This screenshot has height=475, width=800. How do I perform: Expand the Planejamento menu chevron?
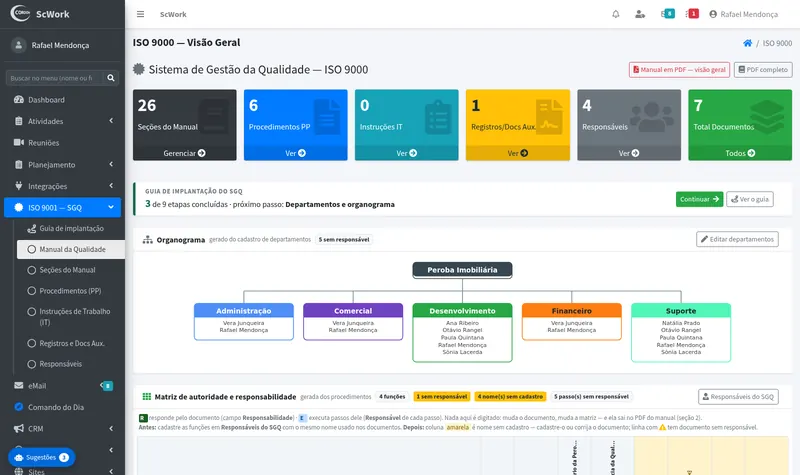111,164
